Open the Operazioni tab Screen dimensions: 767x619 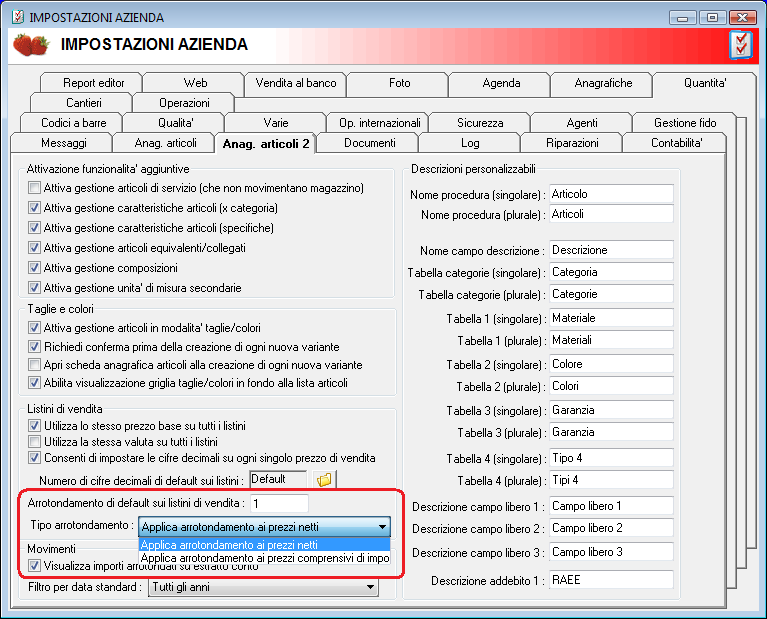(x=184, y=103)
